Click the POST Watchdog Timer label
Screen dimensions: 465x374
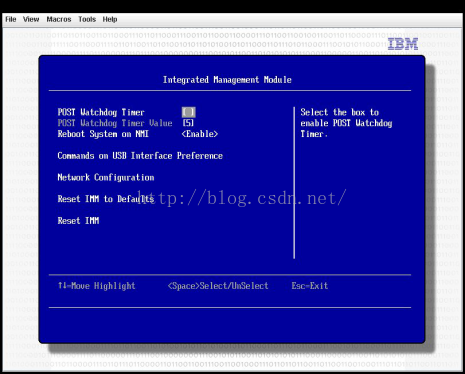click(x=101, y=112)
